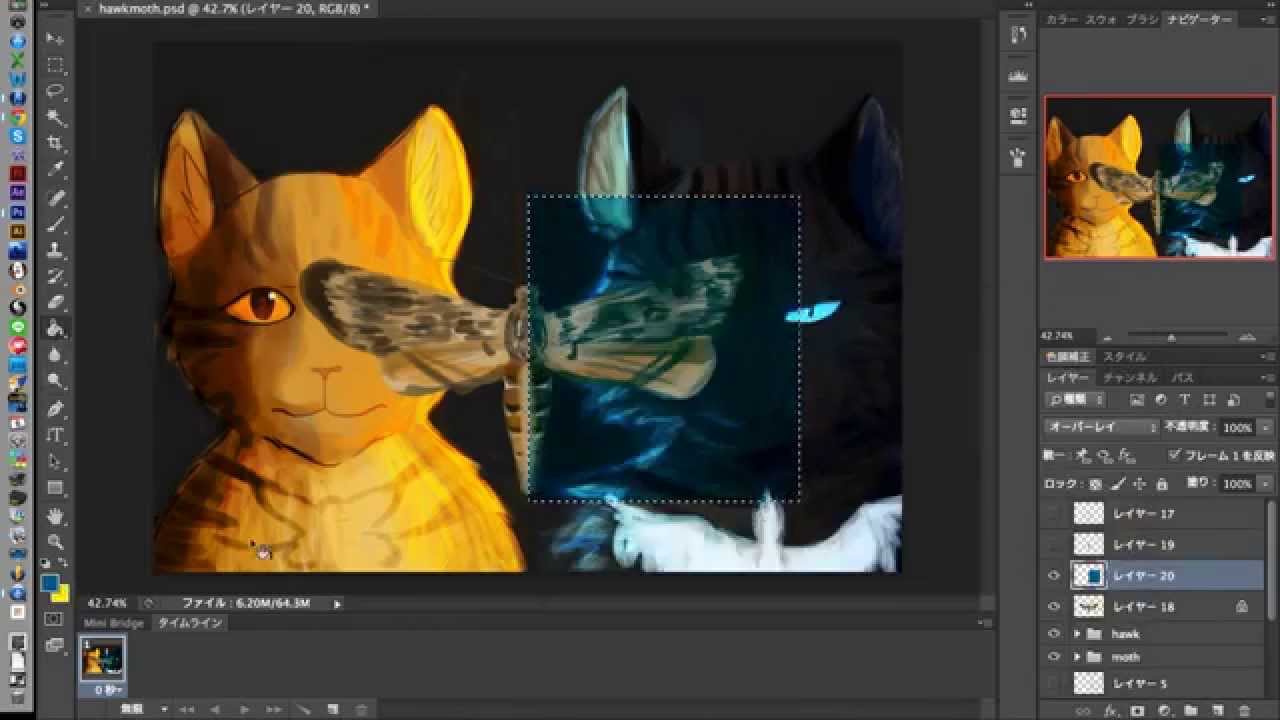Switch to the スタイル tab
This screenshot has height=720, width=1280.
[1125, 357]
